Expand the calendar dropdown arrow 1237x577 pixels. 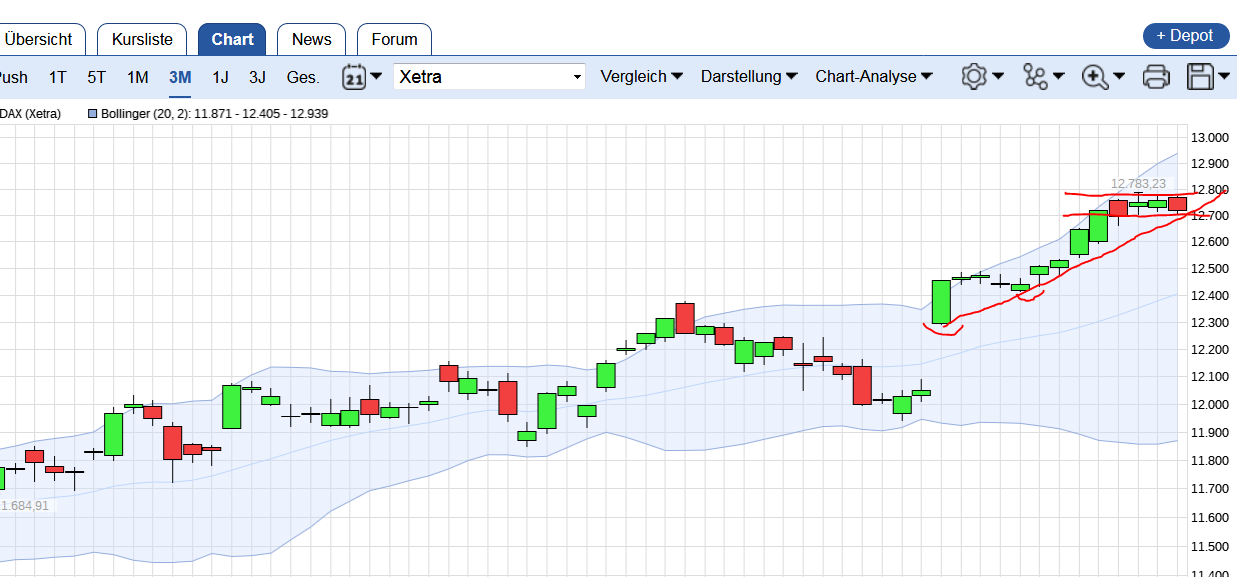click(x=376, y=77)
